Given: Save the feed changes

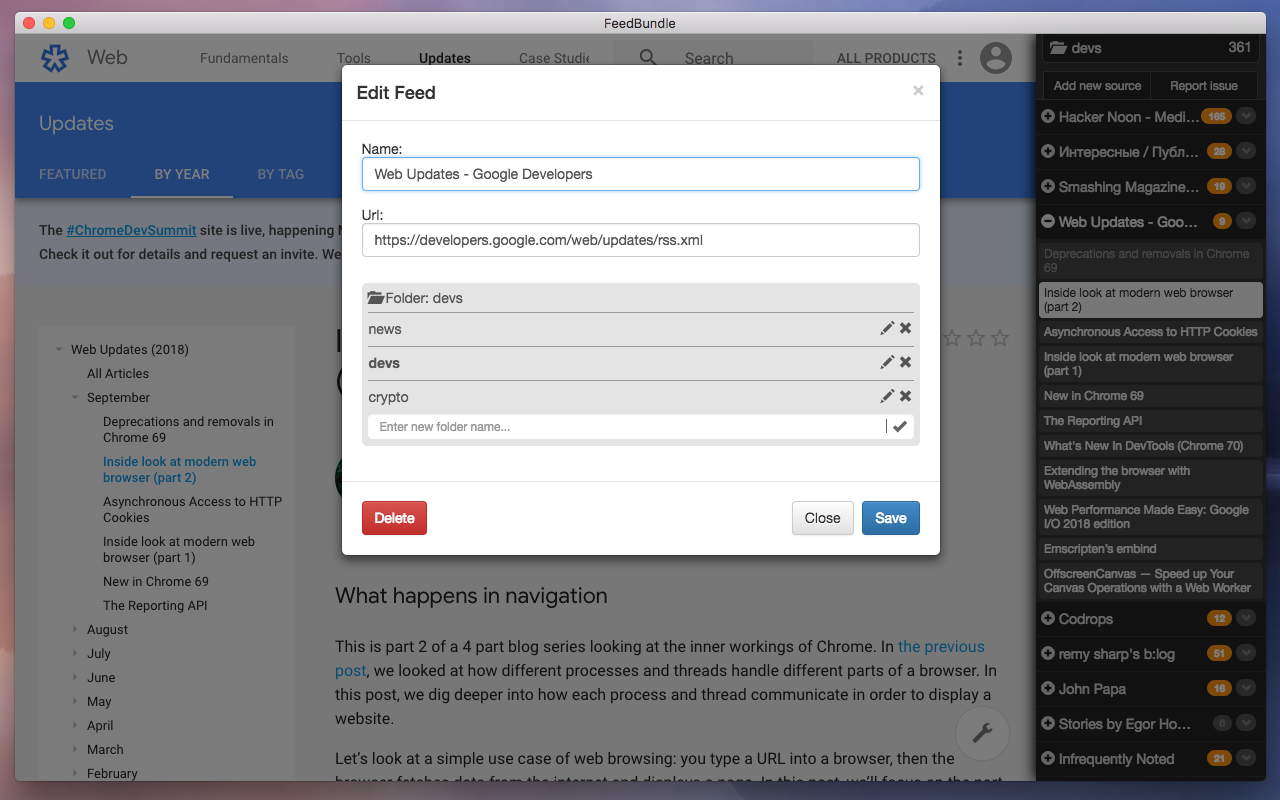Looking at the screenshot, I should 891,518.
